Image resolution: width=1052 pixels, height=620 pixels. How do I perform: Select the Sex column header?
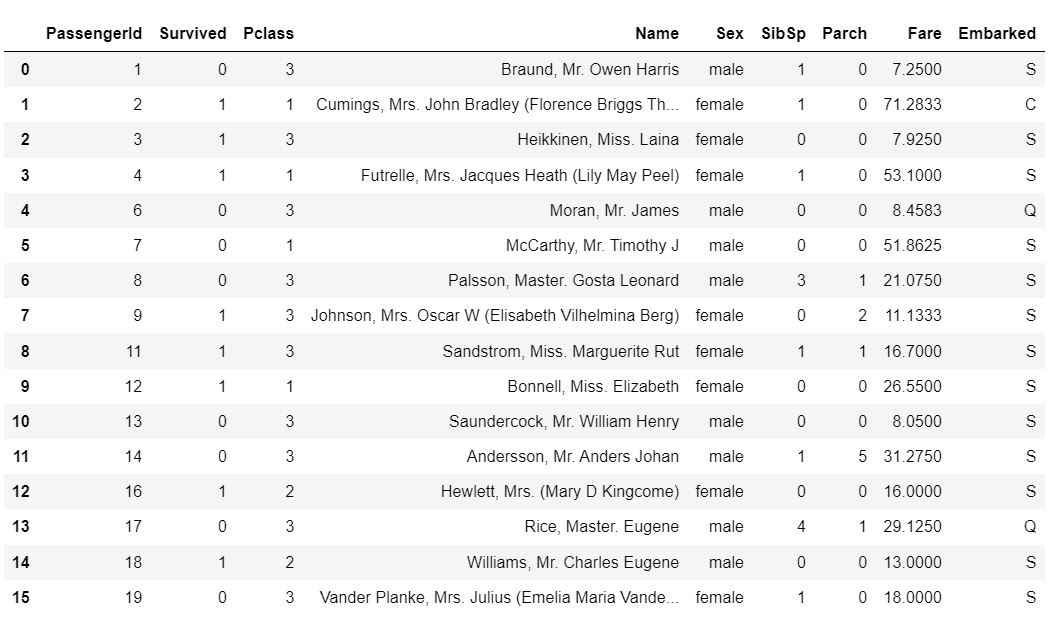tap(729, 33)
